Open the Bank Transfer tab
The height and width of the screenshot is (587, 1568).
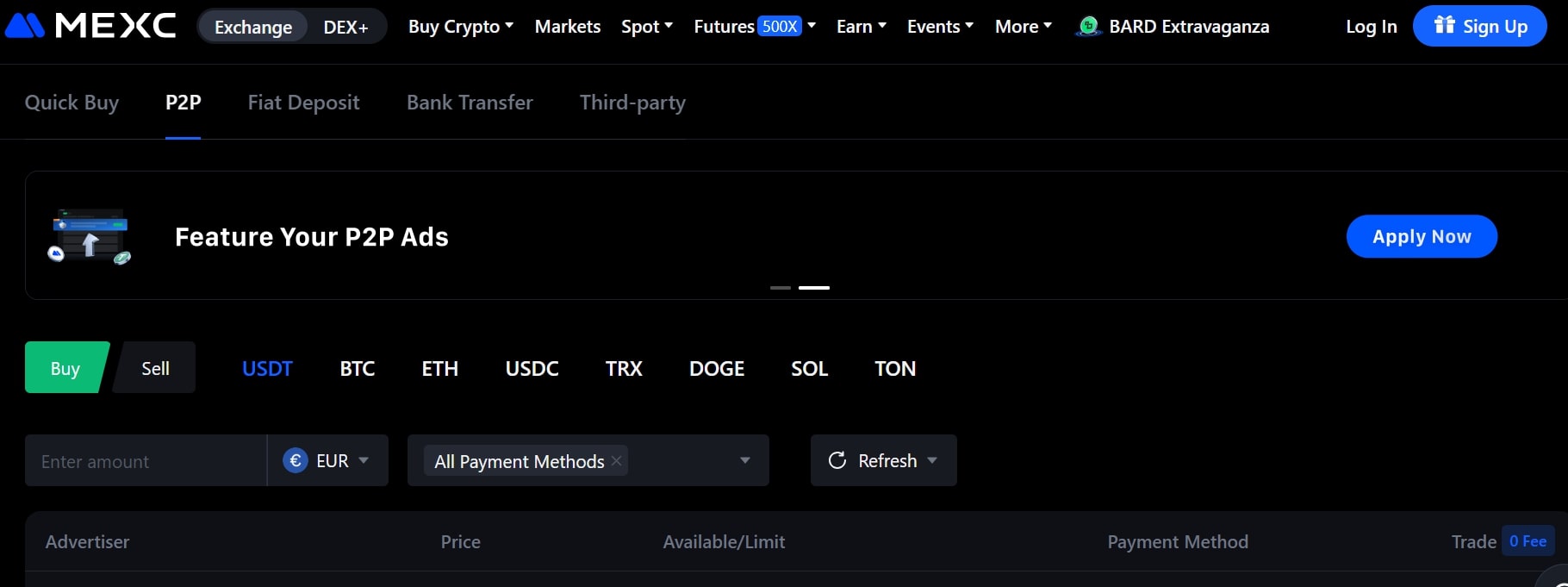click(x=470, y=103)
